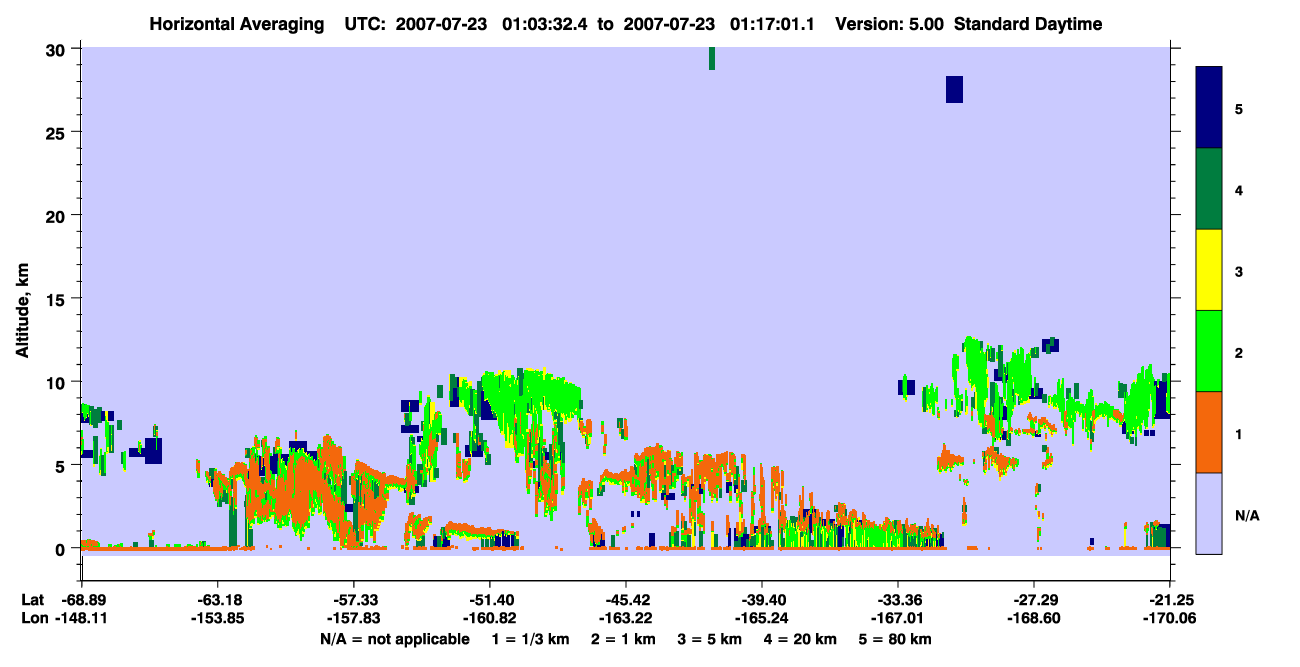Click the longitude value -153.85

[218, 618]
